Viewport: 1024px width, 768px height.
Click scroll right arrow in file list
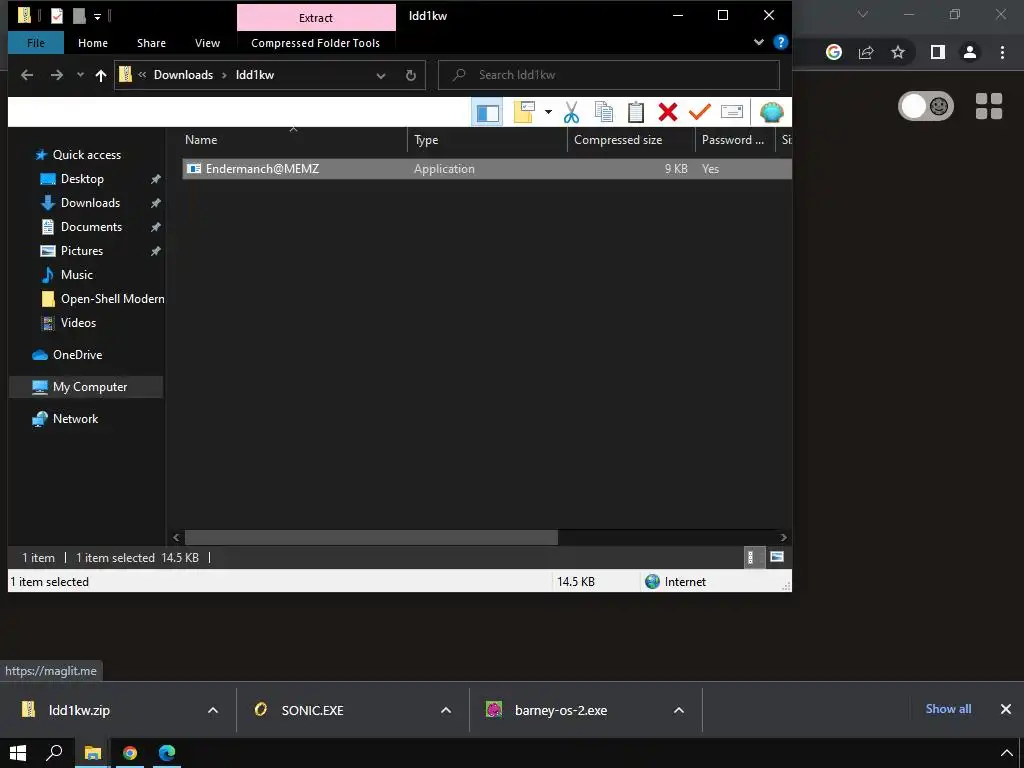pos(784,537)
